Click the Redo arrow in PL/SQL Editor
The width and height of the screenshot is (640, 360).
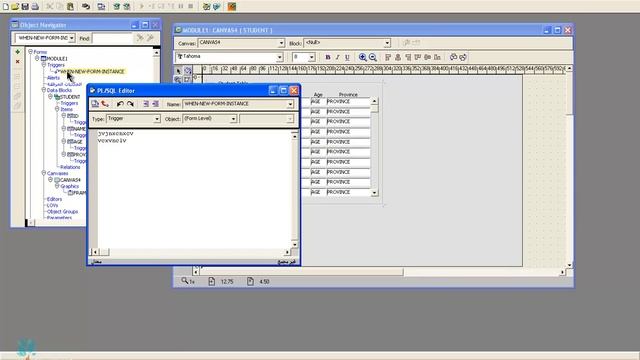pos(130,104)
